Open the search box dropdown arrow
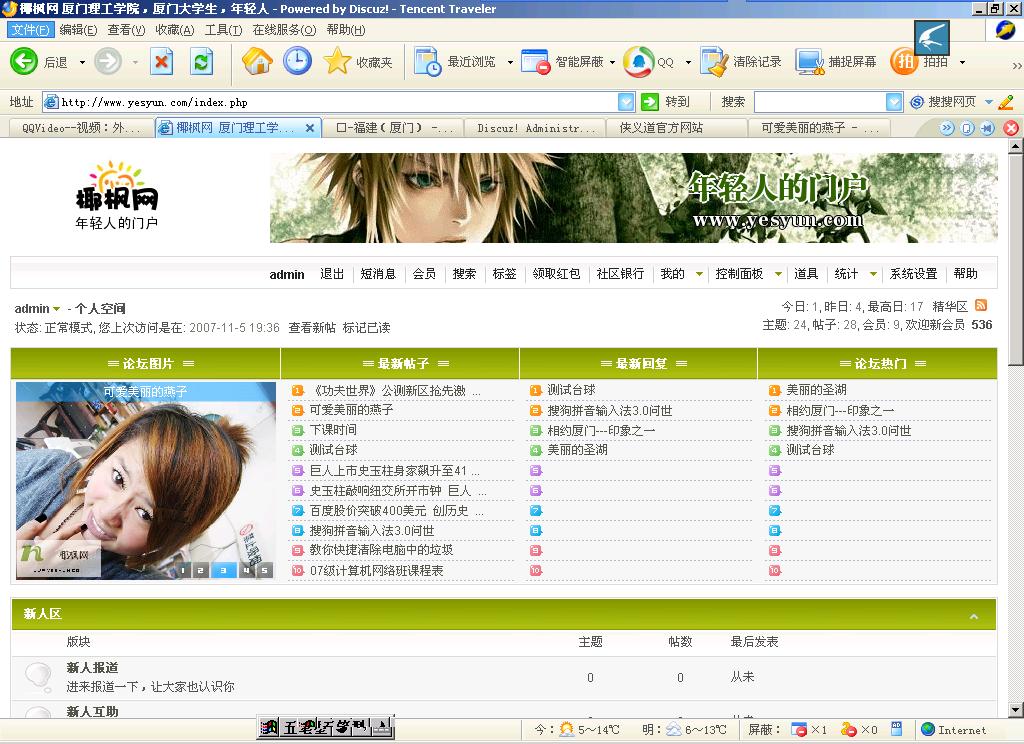The width and height of the screenshot is (1024, 744). click(894, 102)
